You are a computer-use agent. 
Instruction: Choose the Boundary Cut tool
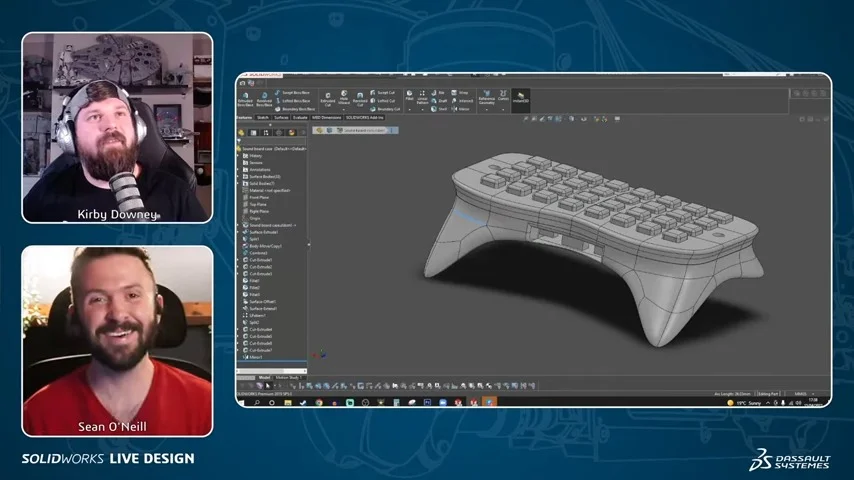coord(385,109)
